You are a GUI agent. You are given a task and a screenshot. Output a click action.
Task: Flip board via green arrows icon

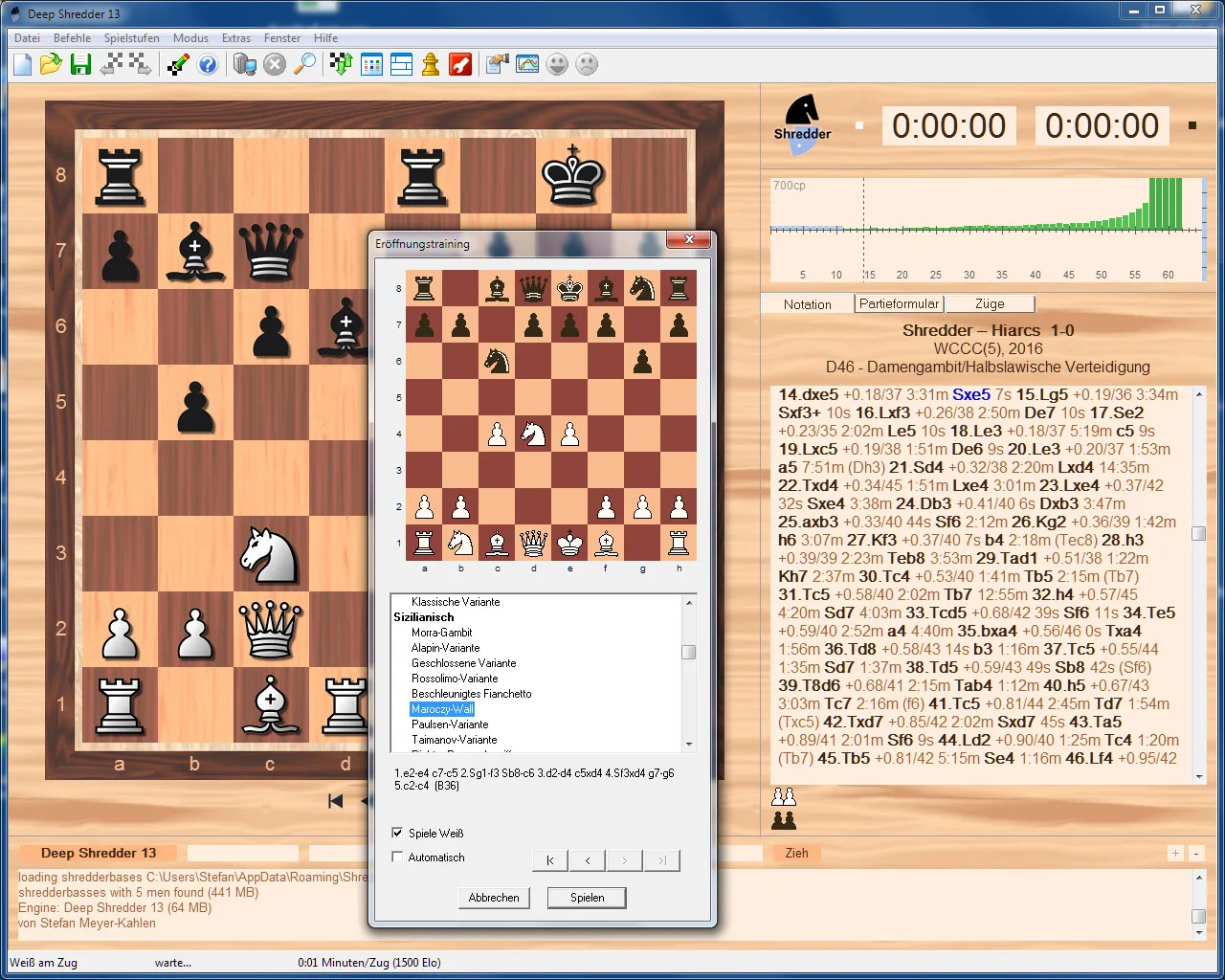(341, 64)
